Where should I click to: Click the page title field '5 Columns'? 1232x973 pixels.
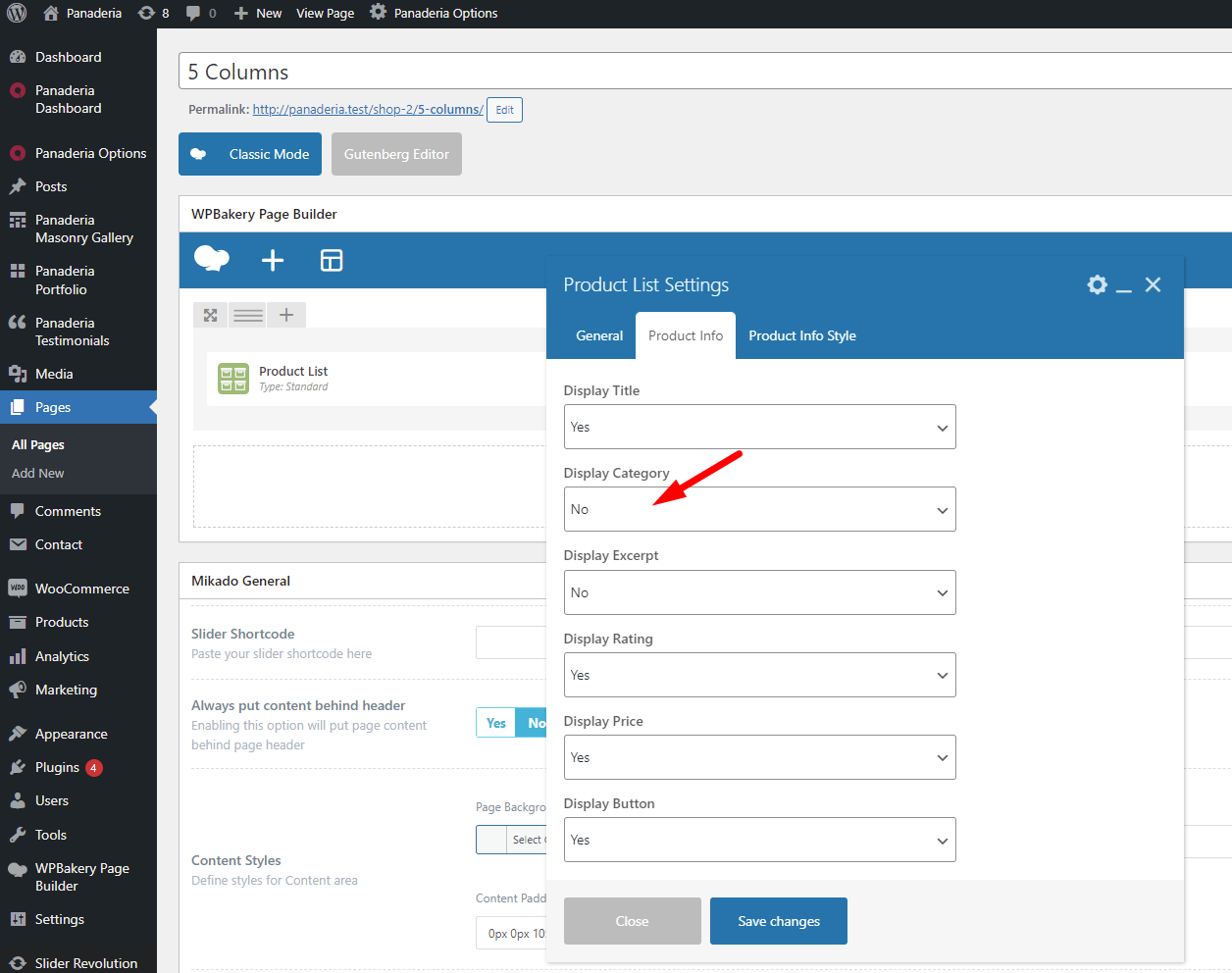coord(705,72)
